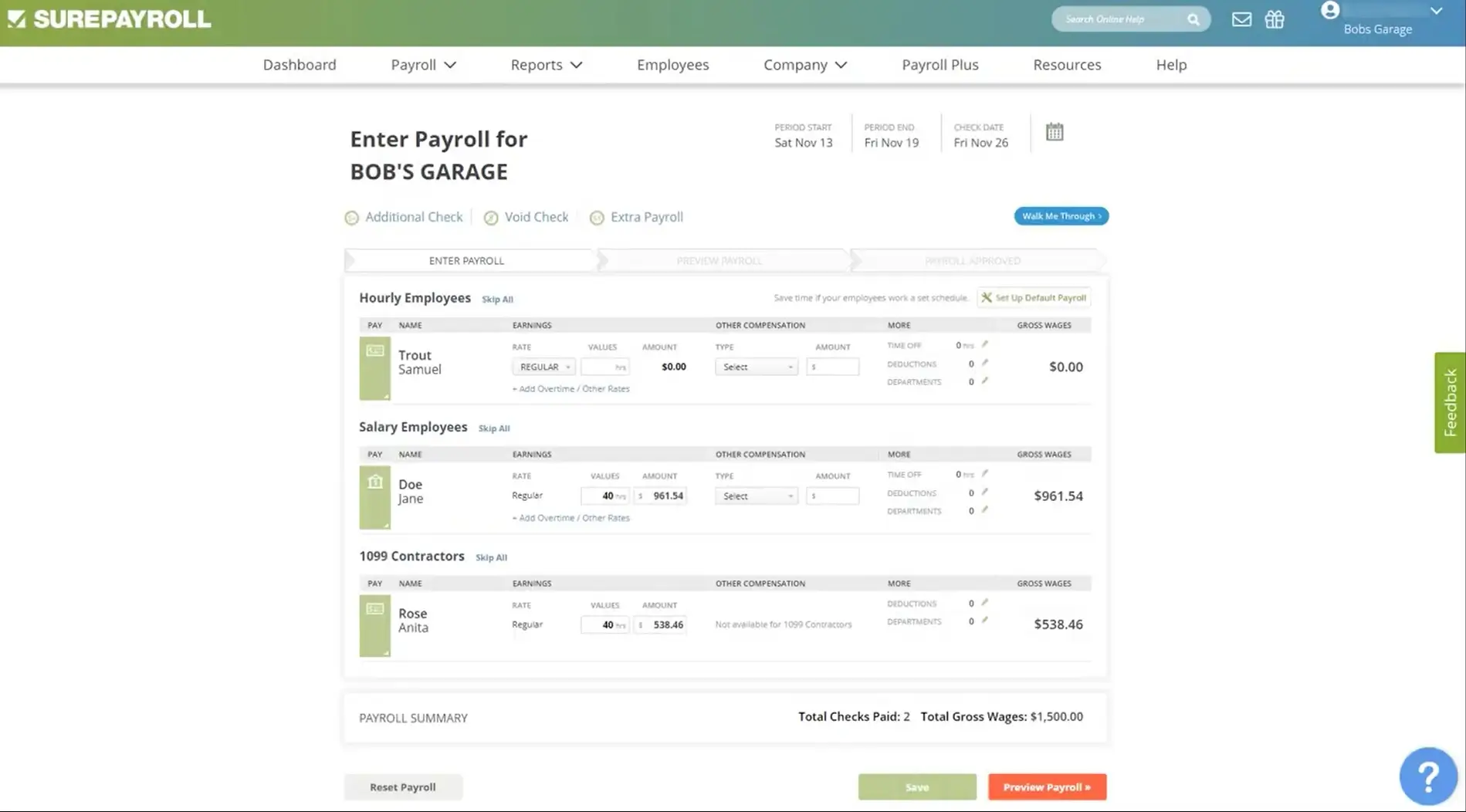Open the Resources menu item
Viewport: 1466px width, 812px height.
pos(1067,65)
